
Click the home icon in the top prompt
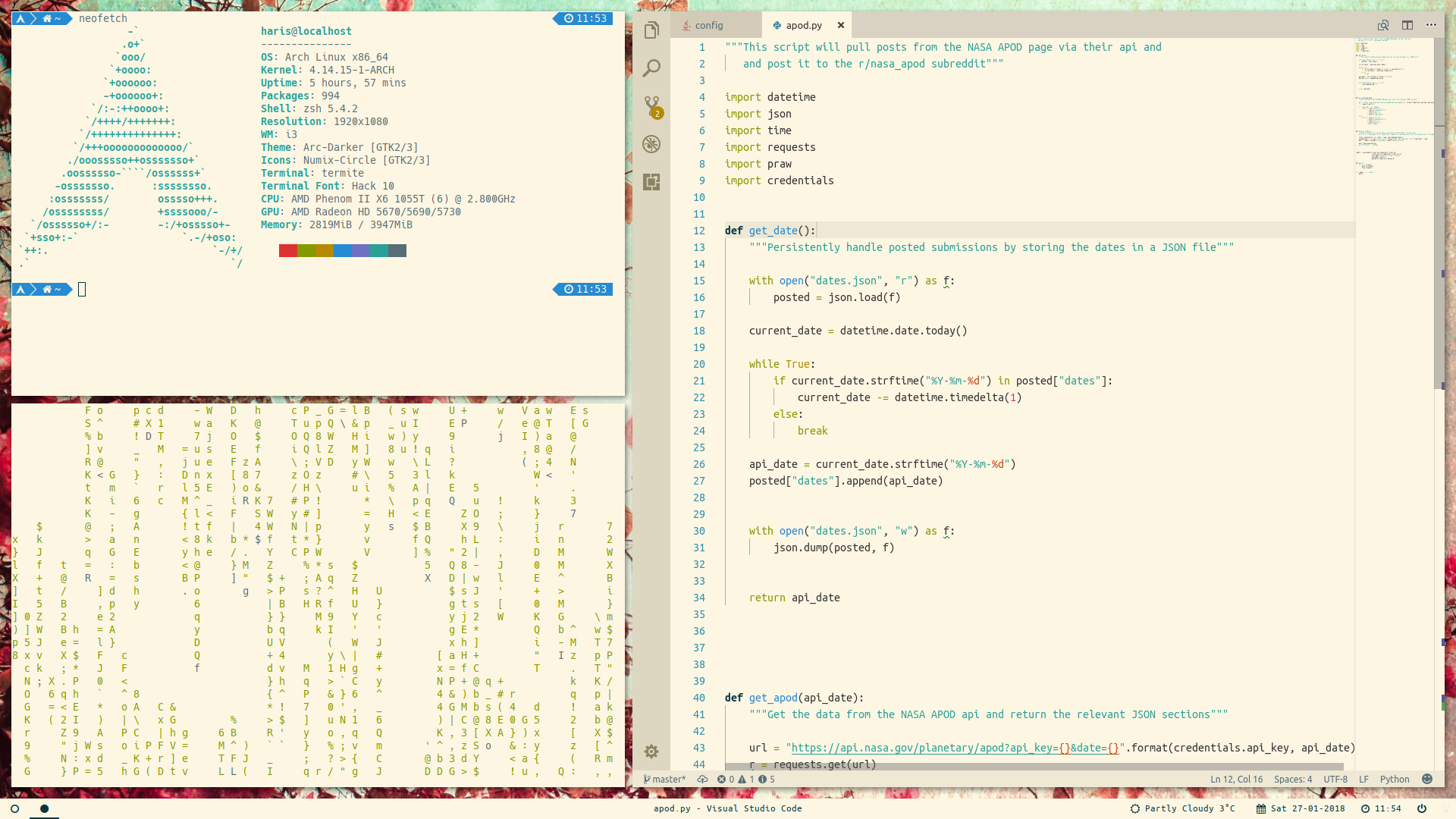[47, 18]
